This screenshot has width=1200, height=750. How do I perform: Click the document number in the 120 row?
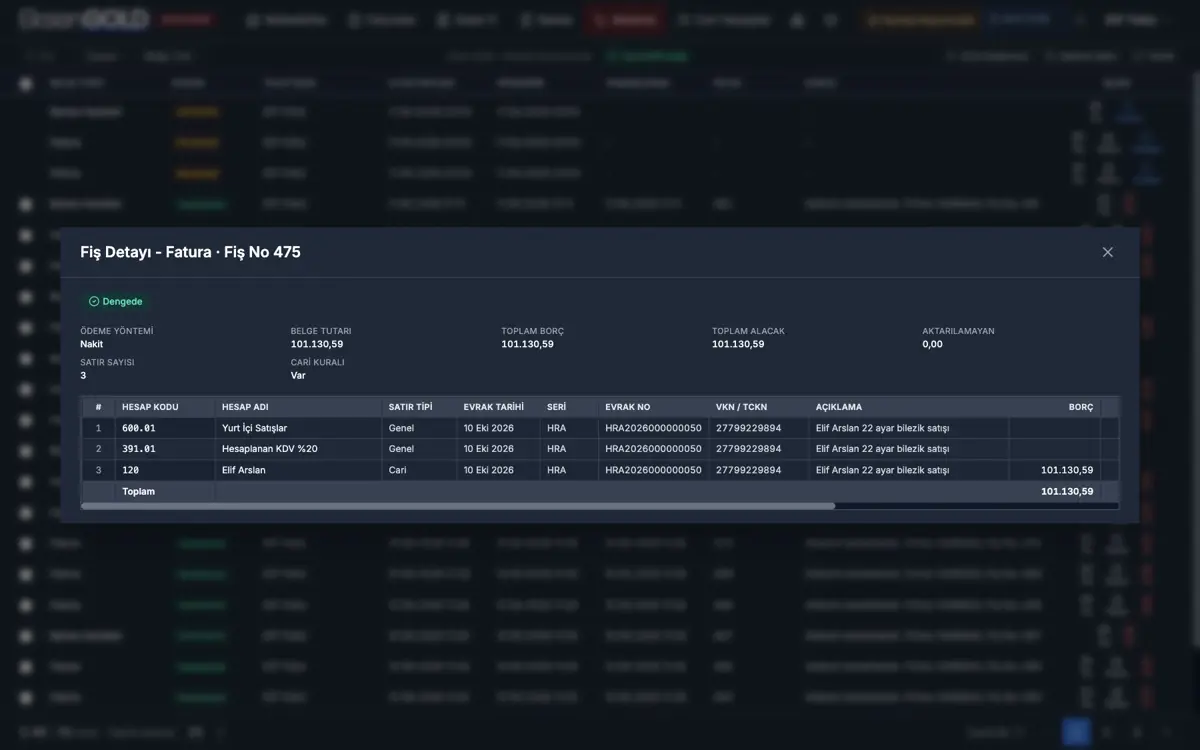[x=653, y=470]
